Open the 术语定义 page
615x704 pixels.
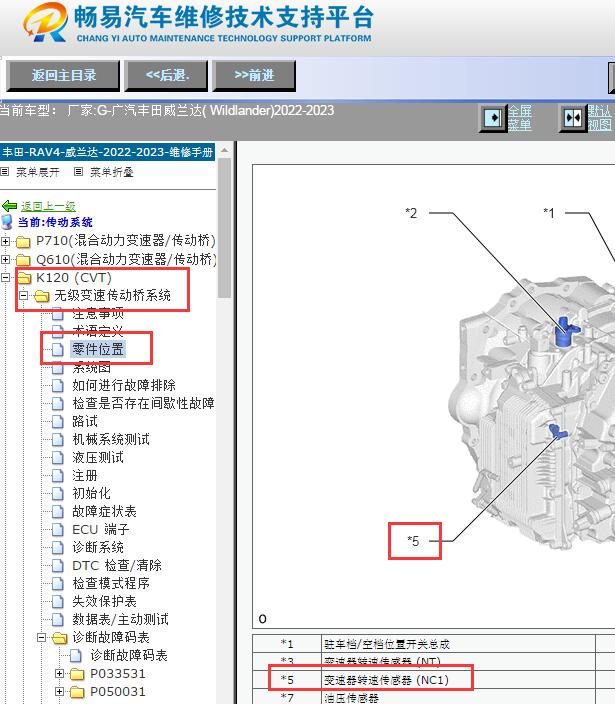98,331
